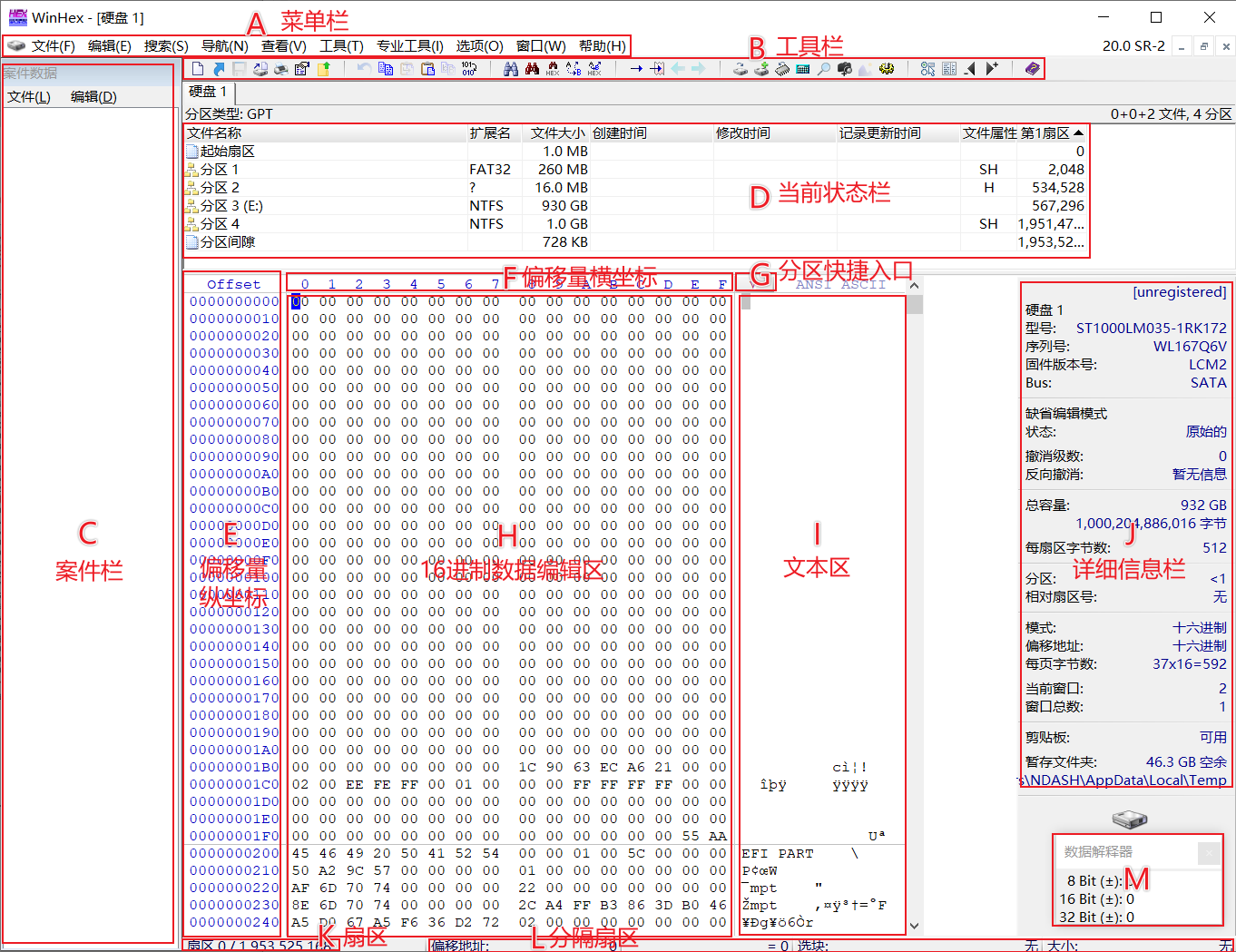
Task: Select the Find Text binoculars tool
Action: 511,67
